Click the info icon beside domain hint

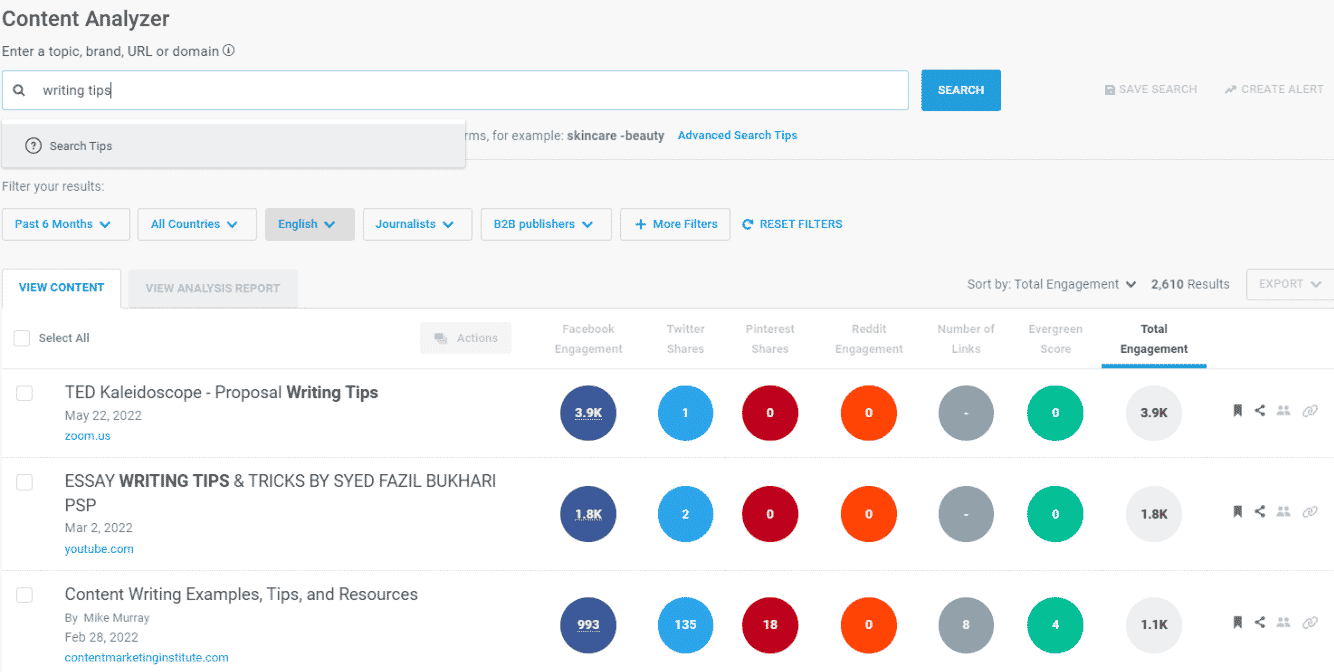[229, 50]
